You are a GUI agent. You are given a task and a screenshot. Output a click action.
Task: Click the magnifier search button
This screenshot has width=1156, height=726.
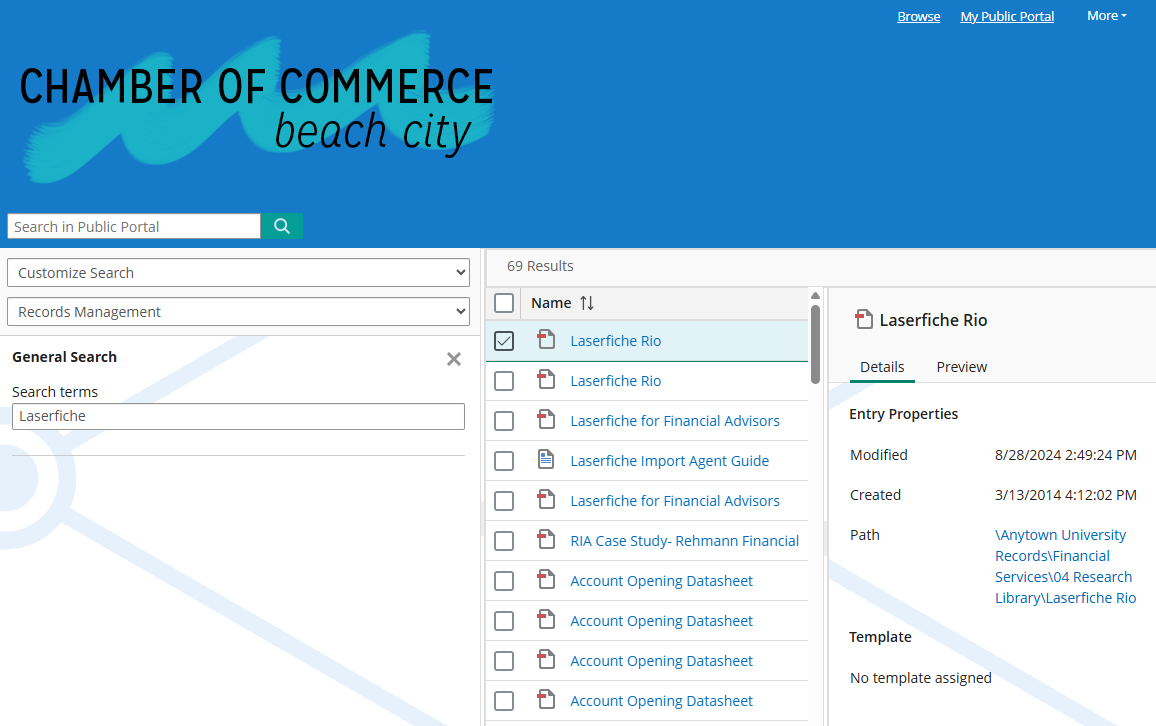coord(282,226)
